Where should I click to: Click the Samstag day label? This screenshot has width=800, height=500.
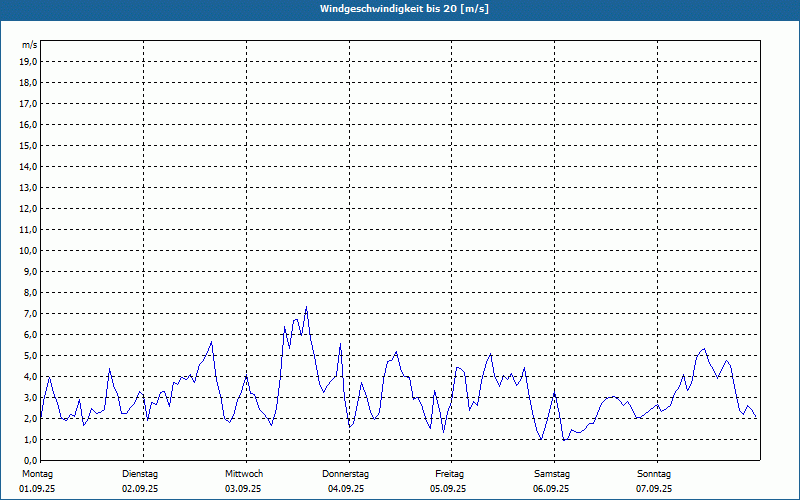tap(552, 473)
